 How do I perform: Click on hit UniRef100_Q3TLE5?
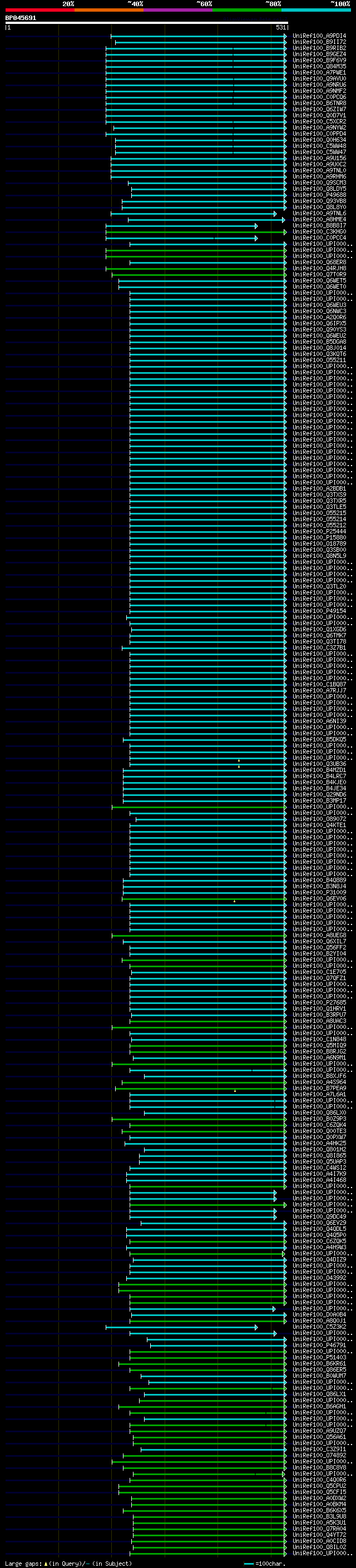[319, 507]
